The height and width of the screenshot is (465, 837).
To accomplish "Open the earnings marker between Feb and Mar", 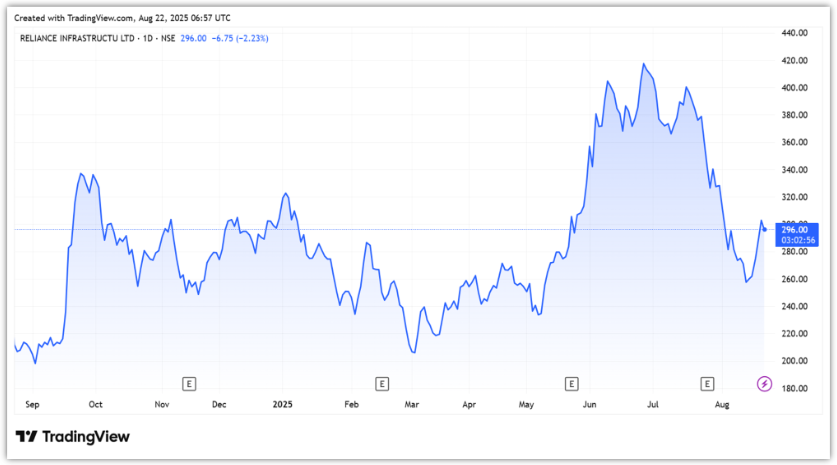I will click(381, 383).
